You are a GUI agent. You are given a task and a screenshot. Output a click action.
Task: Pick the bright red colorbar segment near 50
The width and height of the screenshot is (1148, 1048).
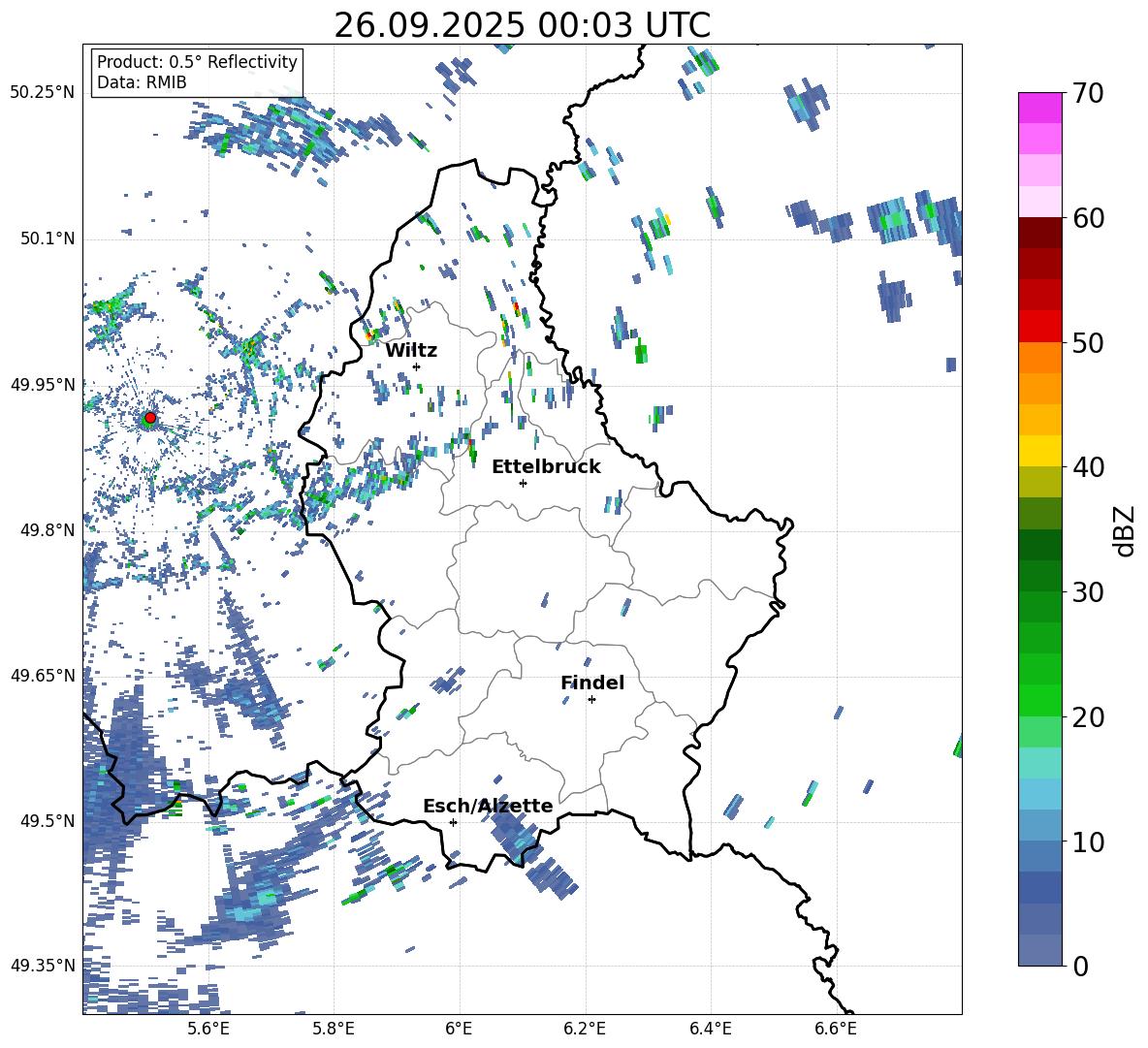coord(1040,326)
